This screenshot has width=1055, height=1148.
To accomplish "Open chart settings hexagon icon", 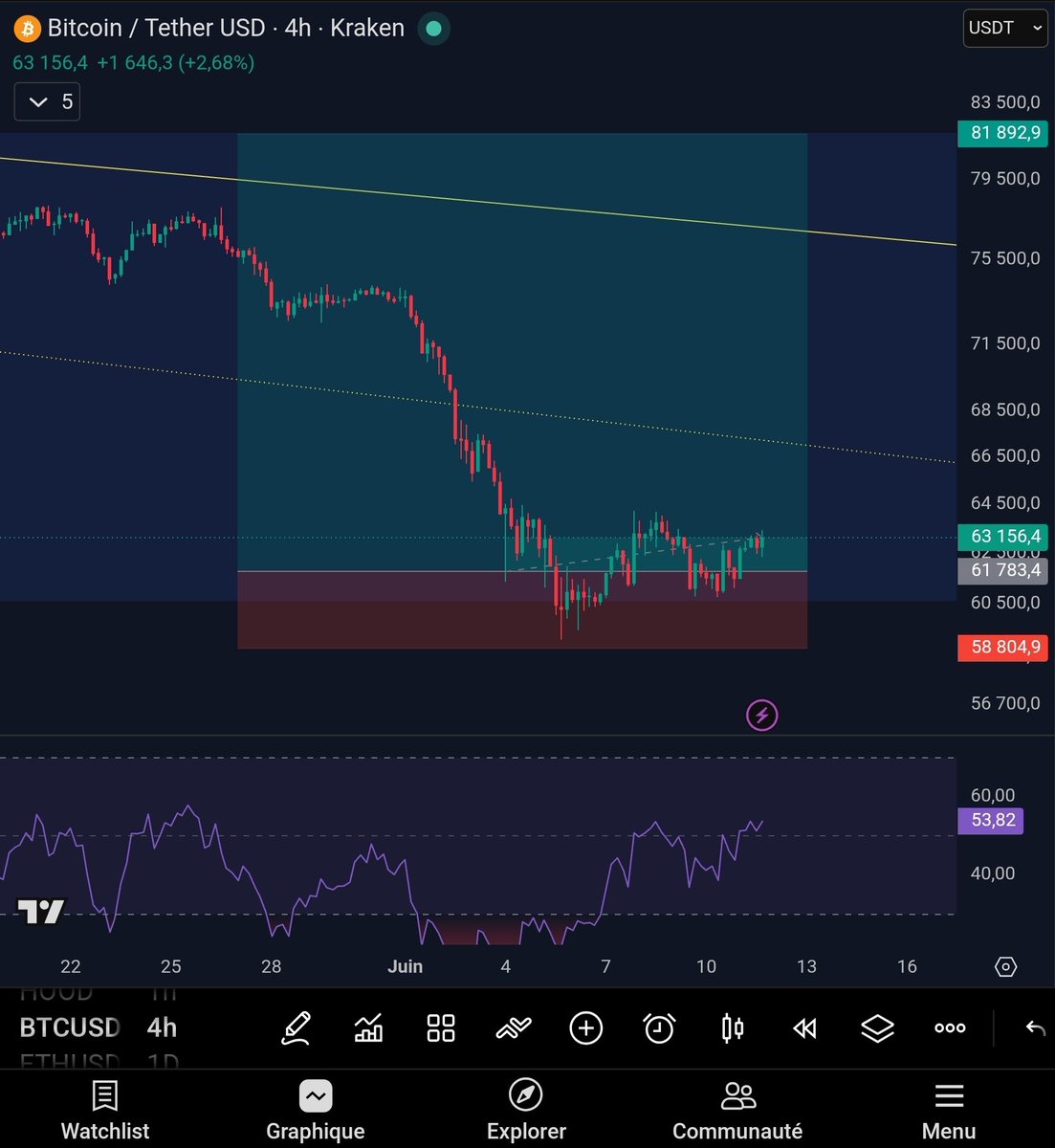I will [1005, 967].
